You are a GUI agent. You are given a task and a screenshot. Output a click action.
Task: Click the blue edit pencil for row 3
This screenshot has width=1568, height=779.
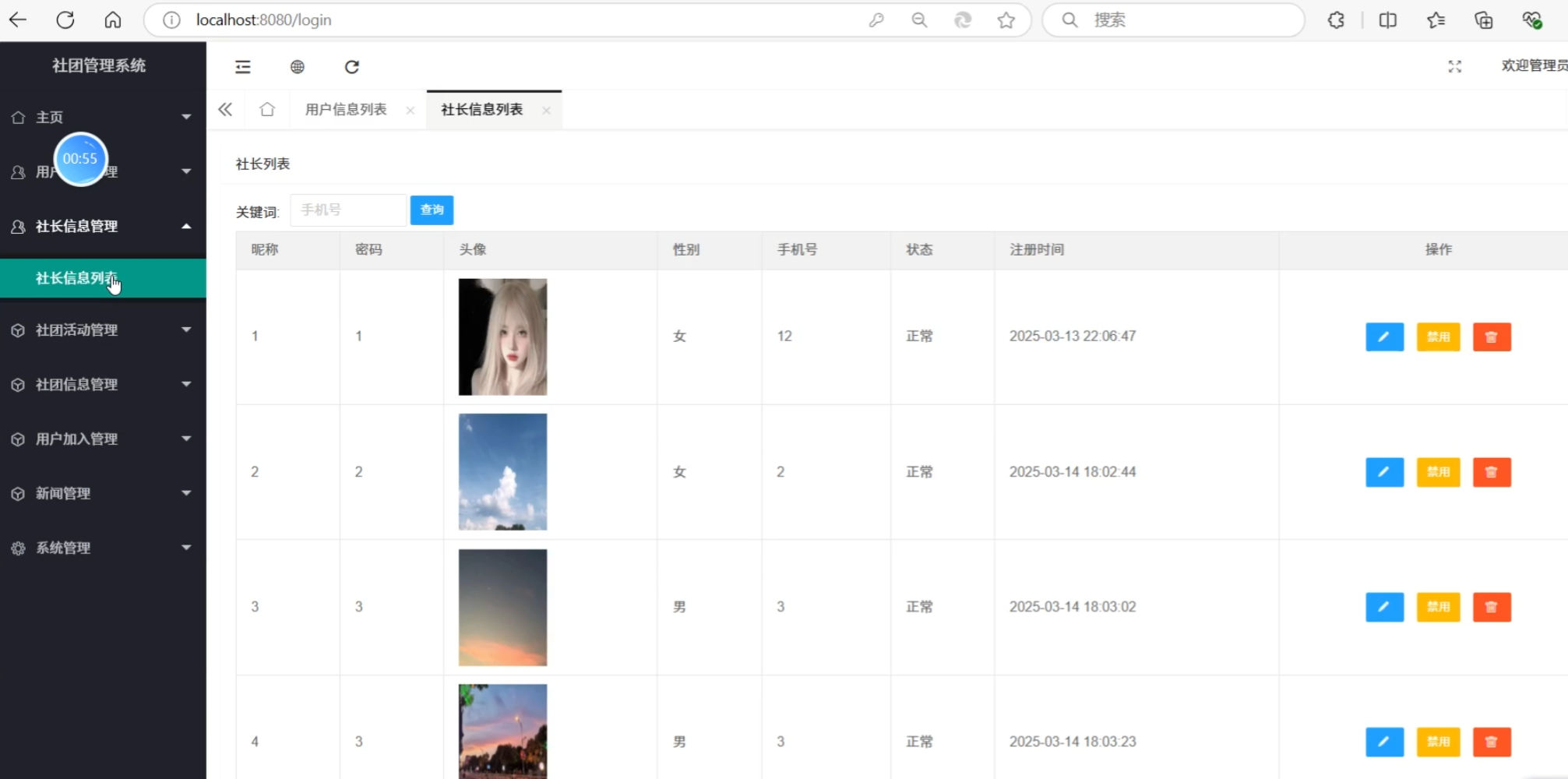click(x=1383, y=607)
